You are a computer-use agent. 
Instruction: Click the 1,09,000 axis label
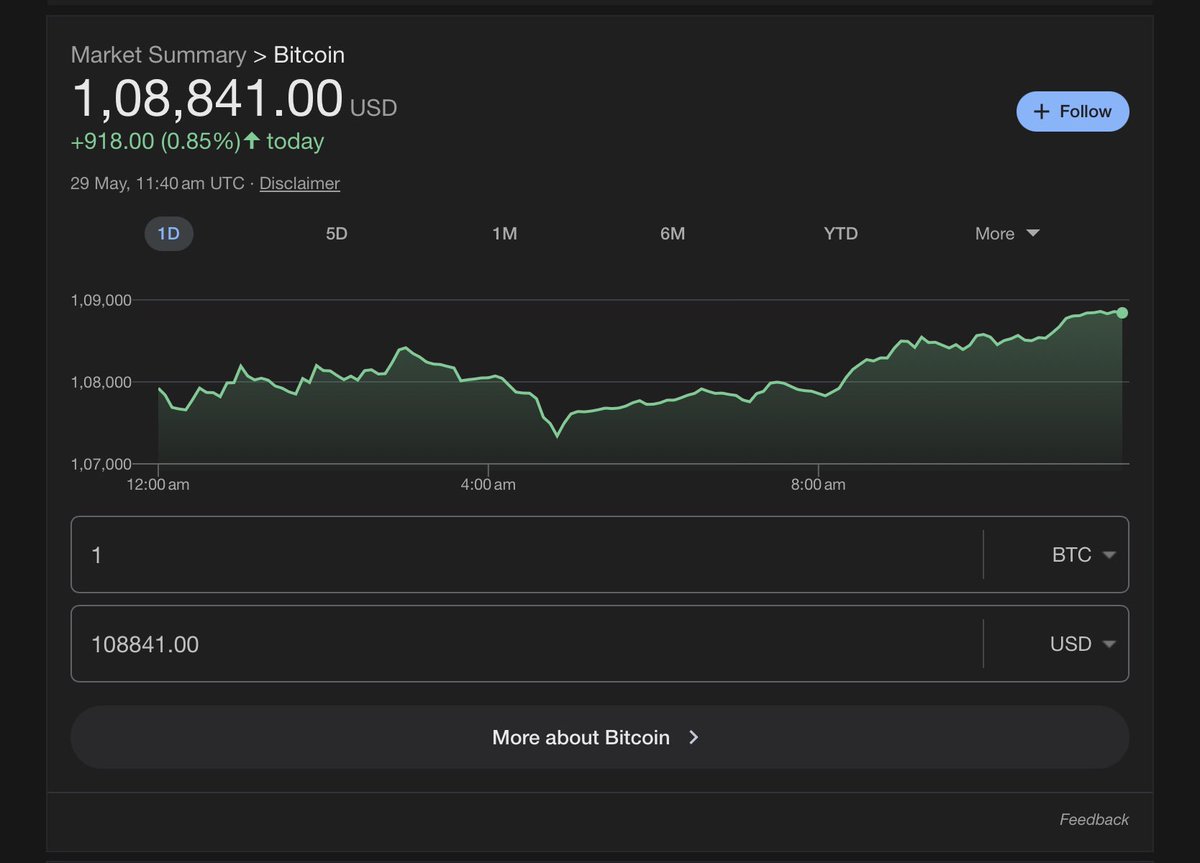pyautogui.click(x=101, y=300)
